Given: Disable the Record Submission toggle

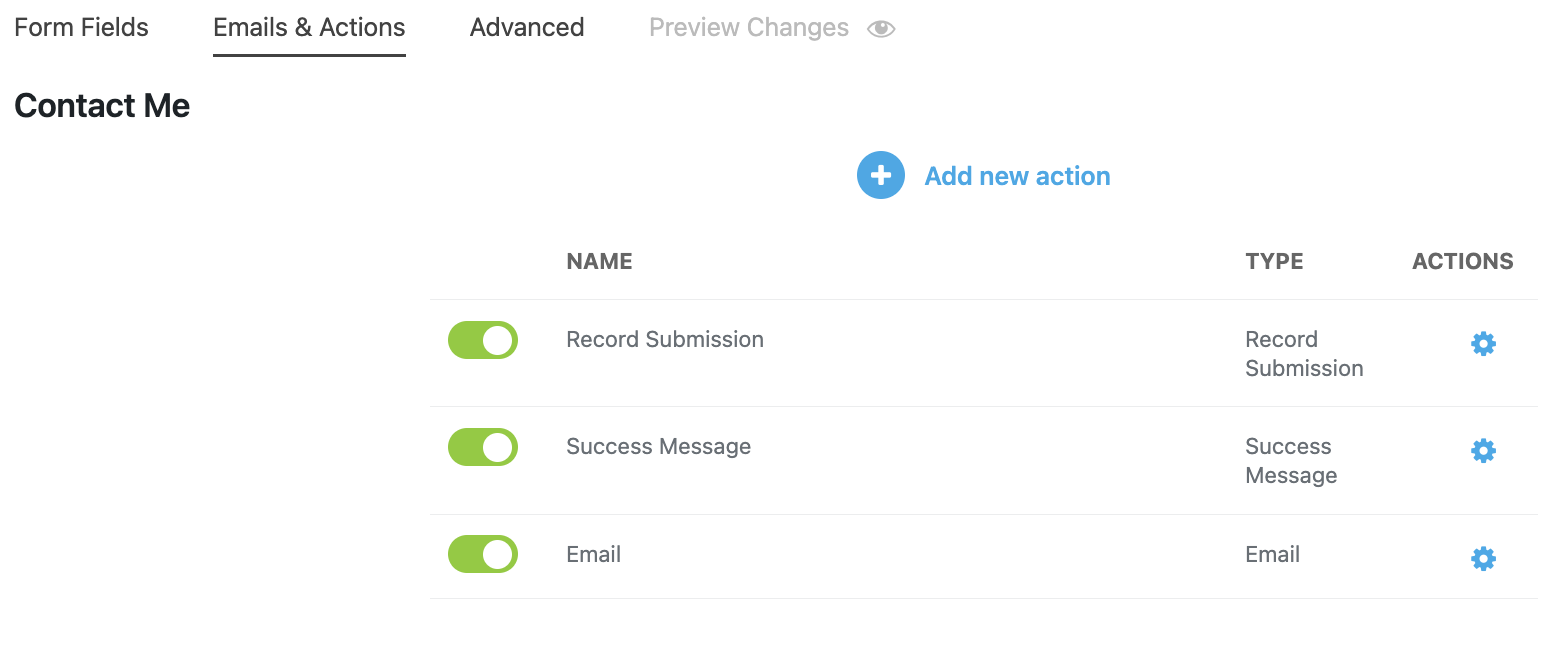Looking at the screenshot, I should tap(483, 340).
